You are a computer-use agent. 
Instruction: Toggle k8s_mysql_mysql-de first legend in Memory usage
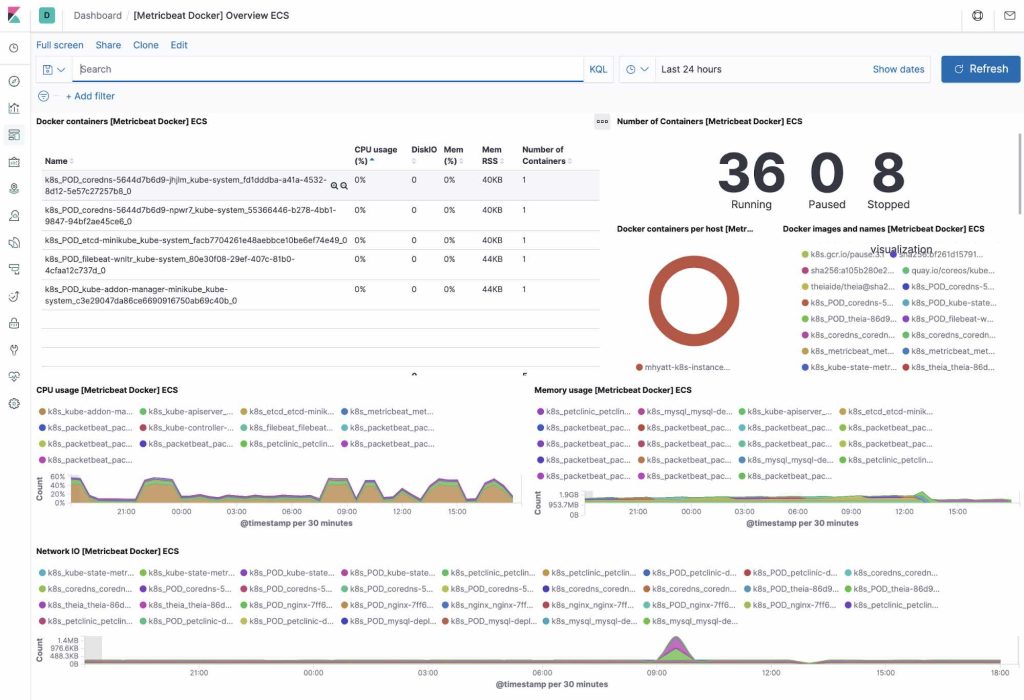[684, 411]
